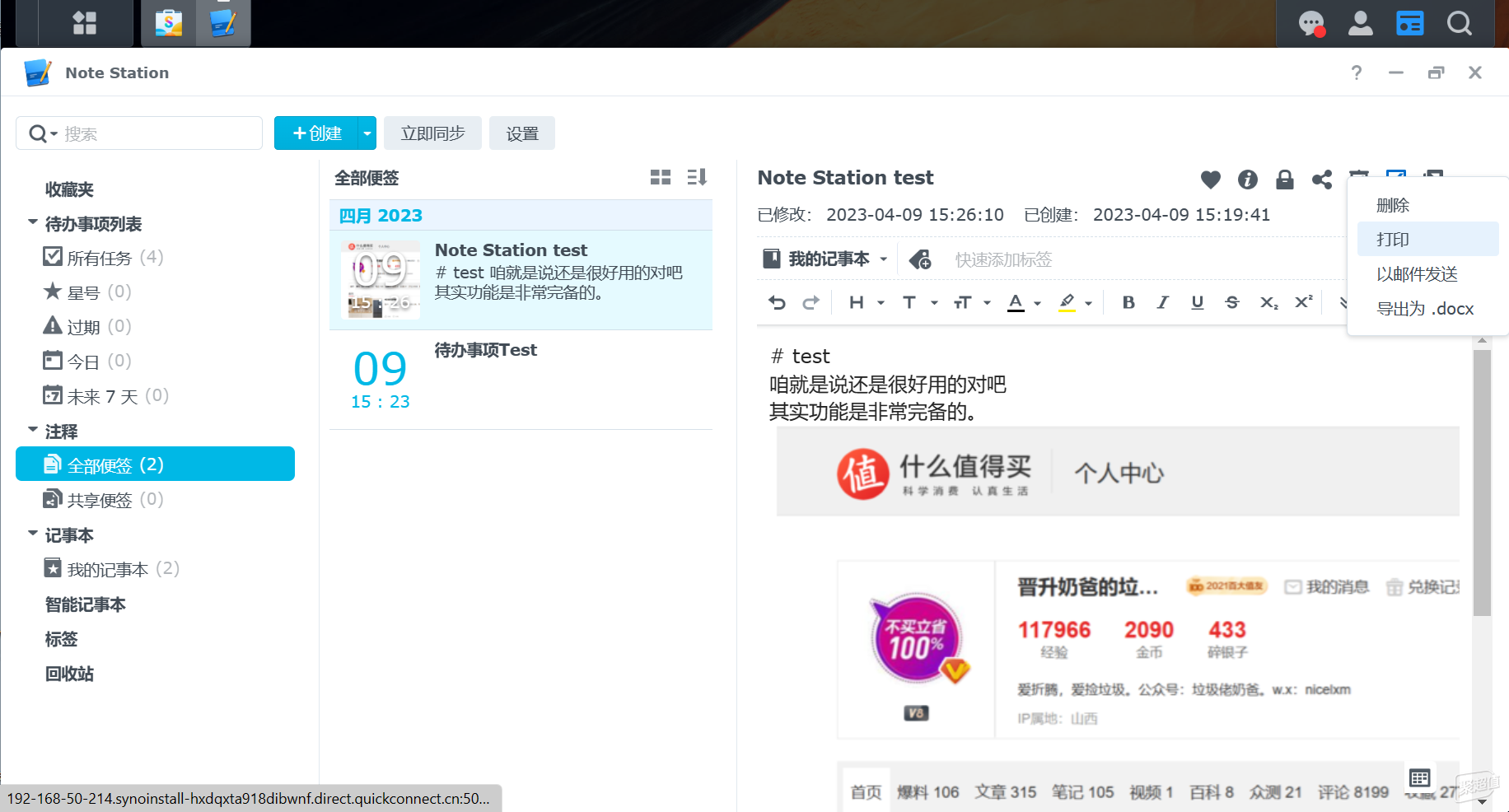This screenshot has width=1509, height=812.
Task: Click the 创建 button
Action: (316, 133)
